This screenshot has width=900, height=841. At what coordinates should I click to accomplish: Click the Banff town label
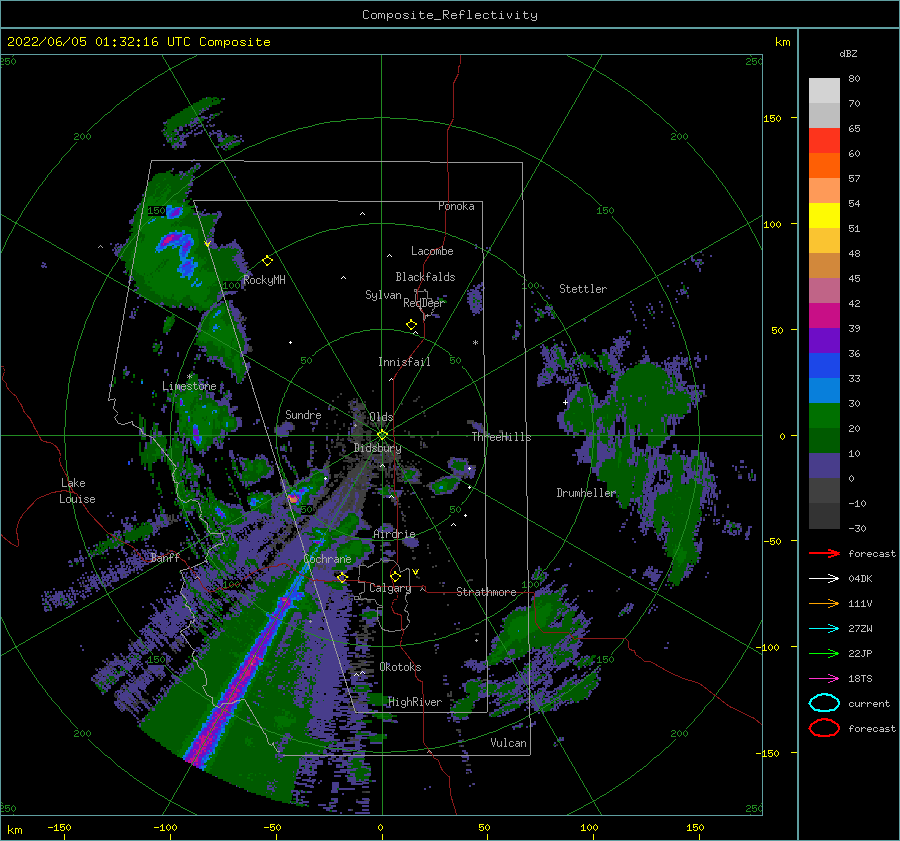click(x=165, y=557)
